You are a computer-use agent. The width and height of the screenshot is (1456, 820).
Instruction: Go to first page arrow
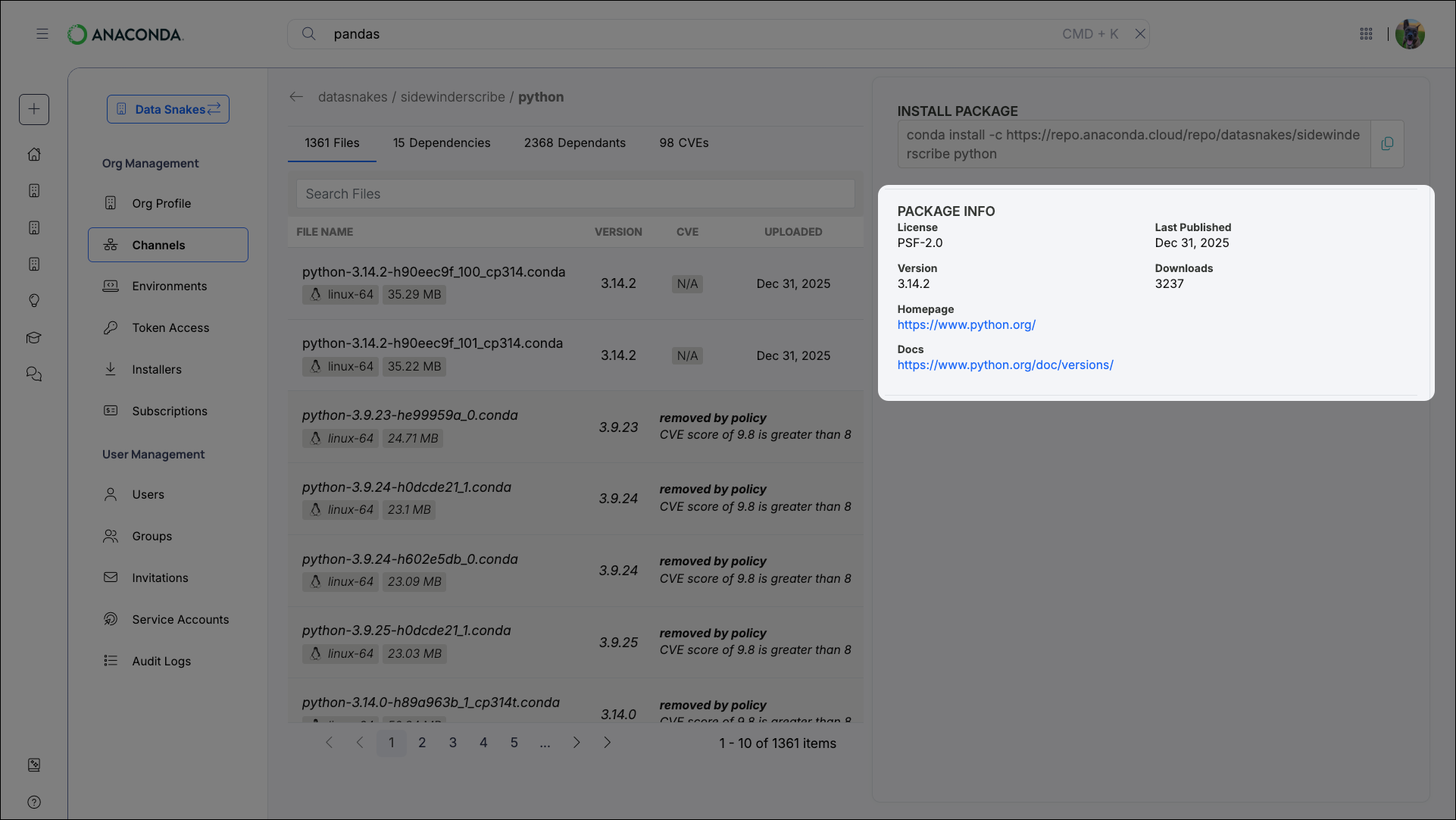[329, 743]
